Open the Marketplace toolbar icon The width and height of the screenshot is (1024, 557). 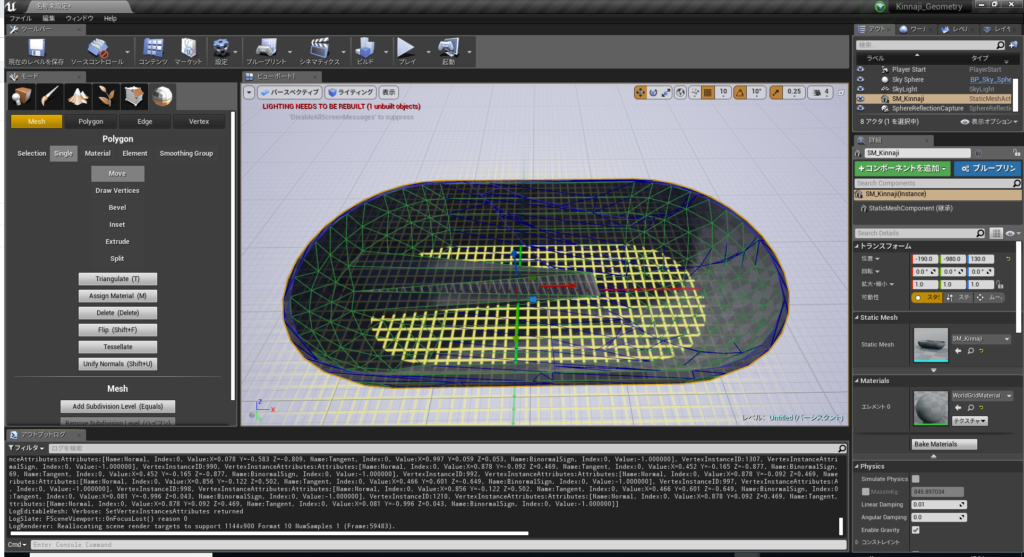(188, 46)
